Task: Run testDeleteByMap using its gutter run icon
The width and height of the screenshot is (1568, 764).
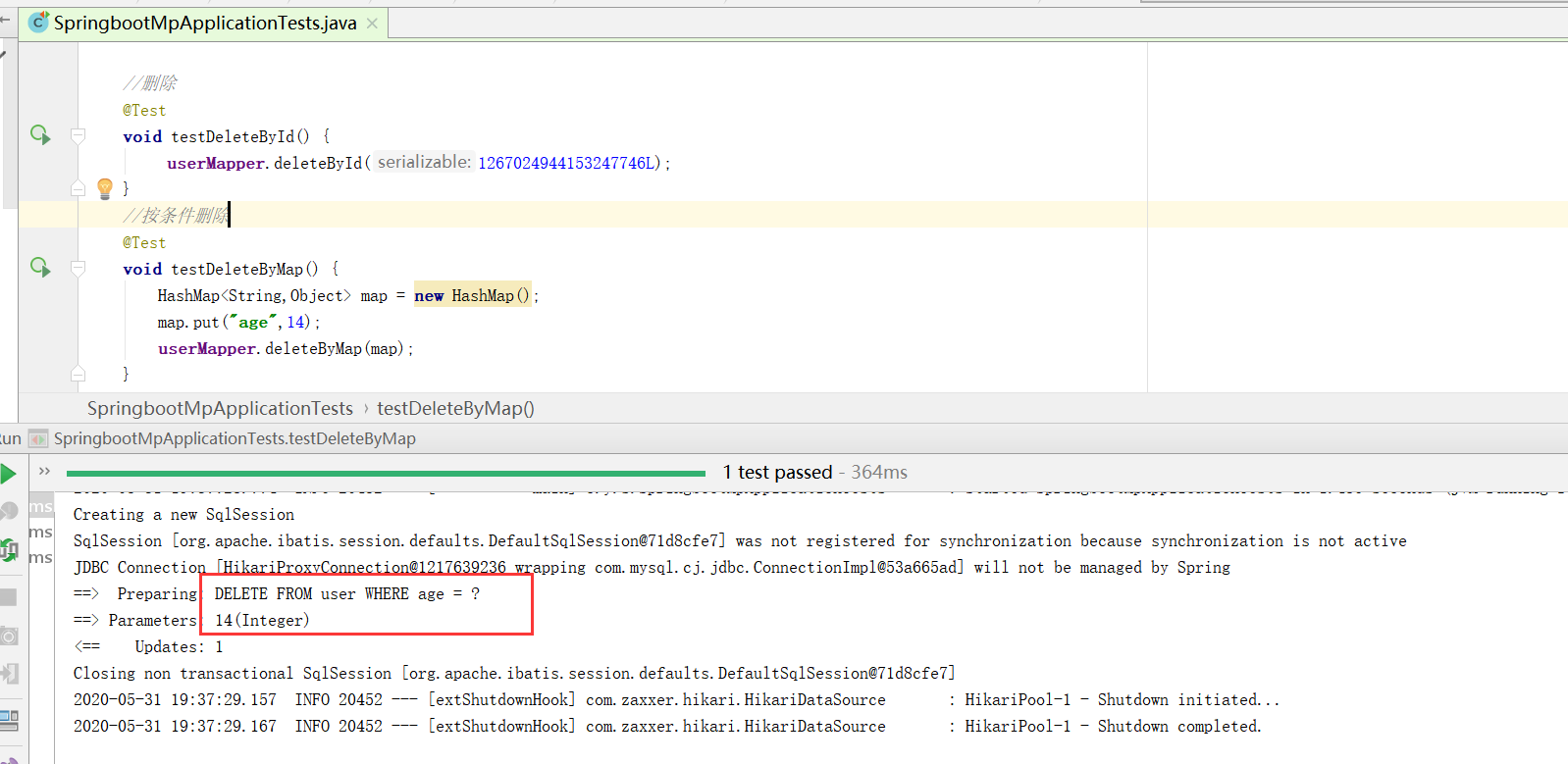Action: (39, 267)
